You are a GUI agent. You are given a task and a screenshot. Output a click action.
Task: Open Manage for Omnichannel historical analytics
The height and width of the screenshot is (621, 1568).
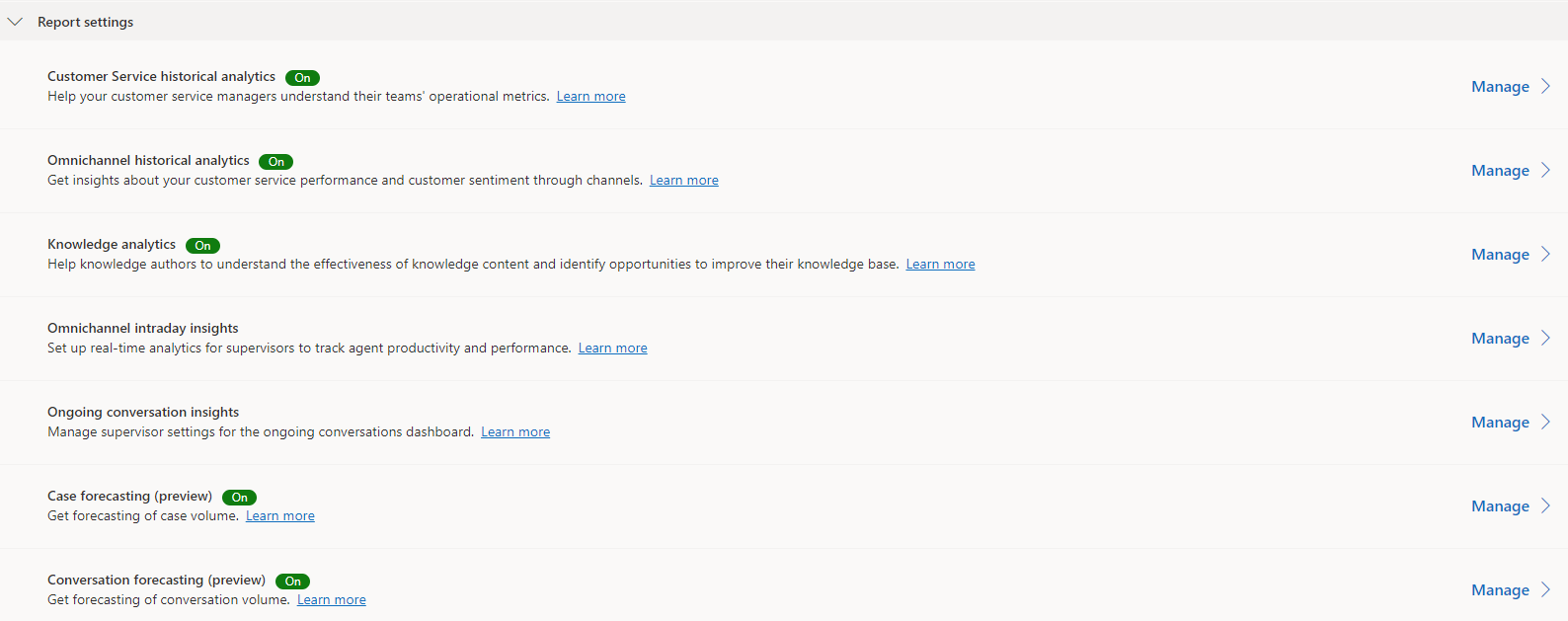[x=1500, y=171]
